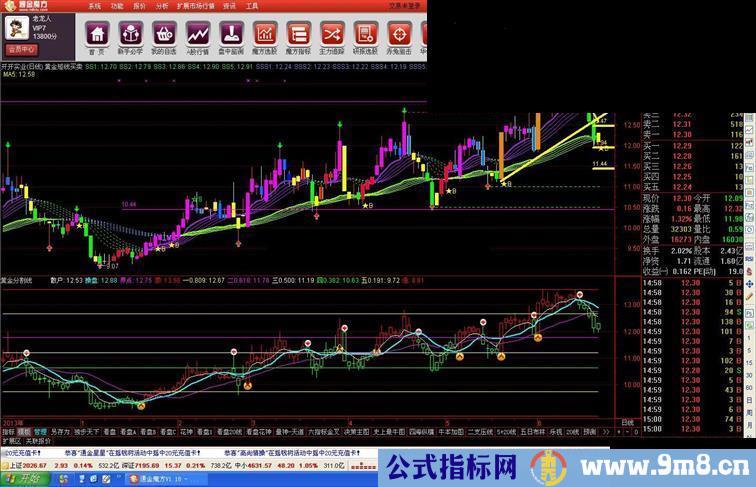Open the 首页 home icon
This screenshot has height=487, width=756.
[x=97, y=37]
